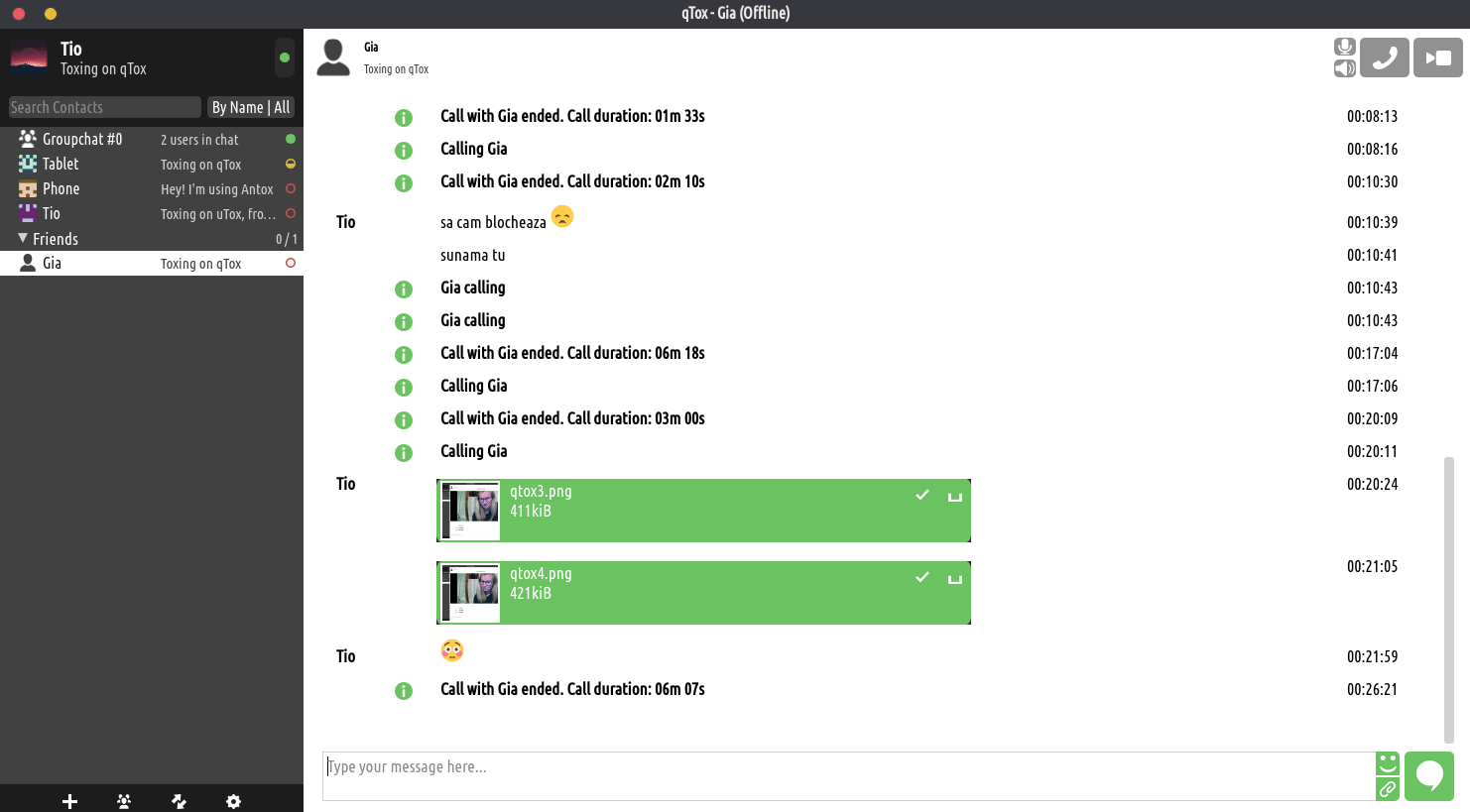This screenshot has height=812, width=1470.
Task: Start a video call with Gia
Action: click(1437, 58)
